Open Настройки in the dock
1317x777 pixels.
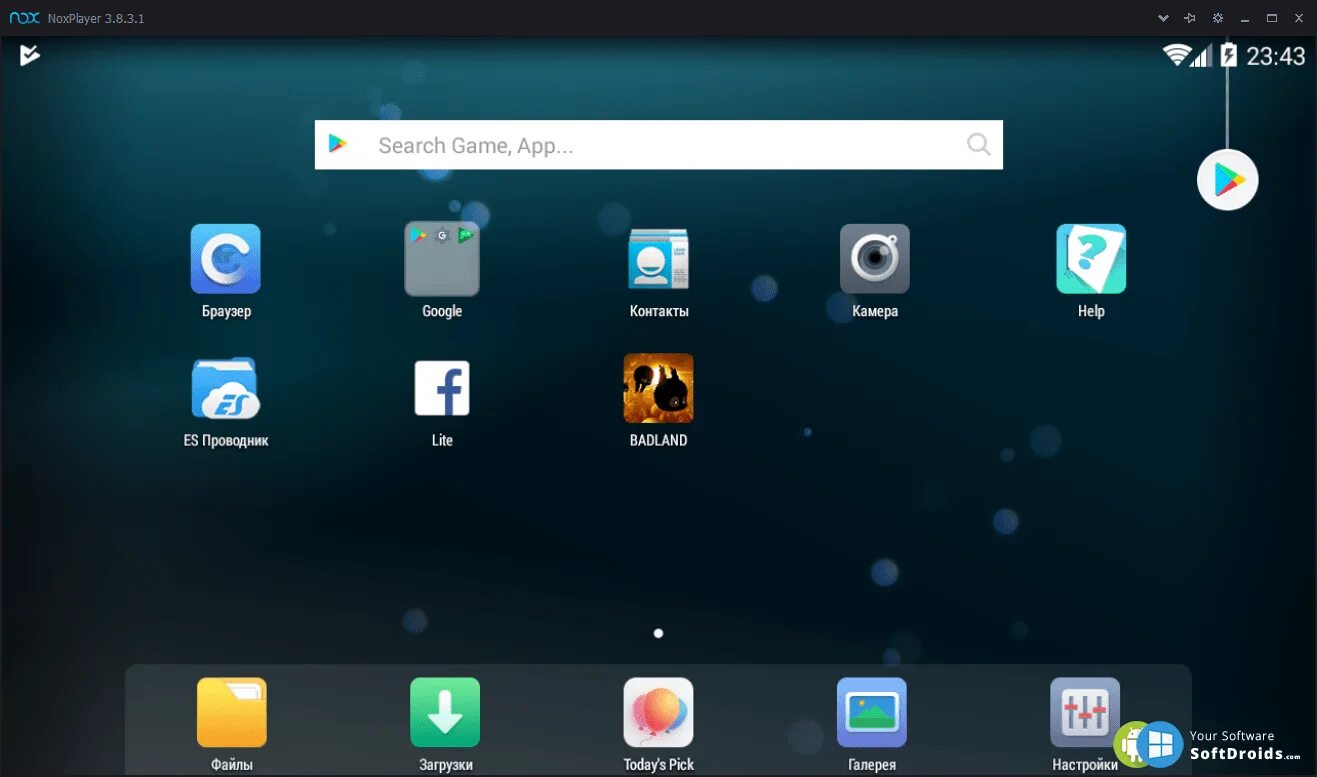click(x=1085, y=712)
